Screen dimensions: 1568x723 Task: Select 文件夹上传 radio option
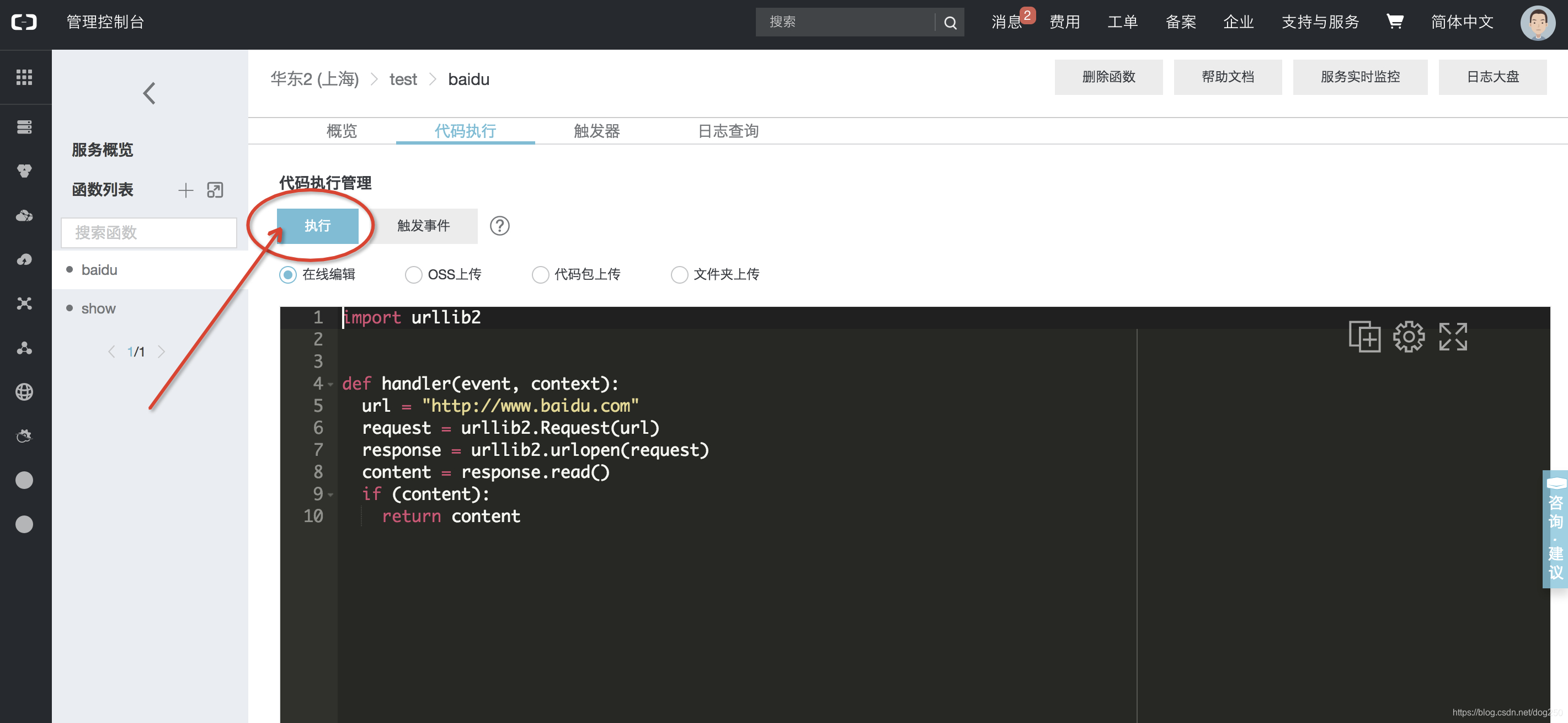(x=679, y=275)
